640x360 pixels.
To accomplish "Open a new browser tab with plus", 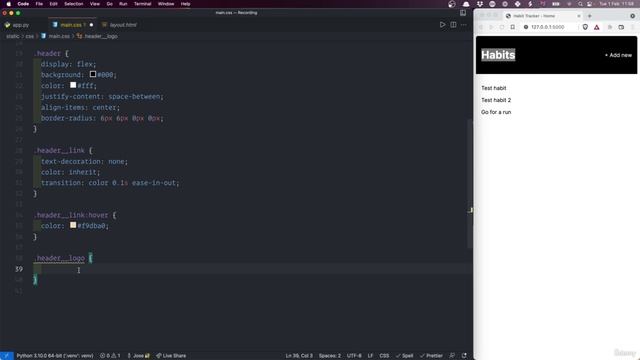I will 589,16.
